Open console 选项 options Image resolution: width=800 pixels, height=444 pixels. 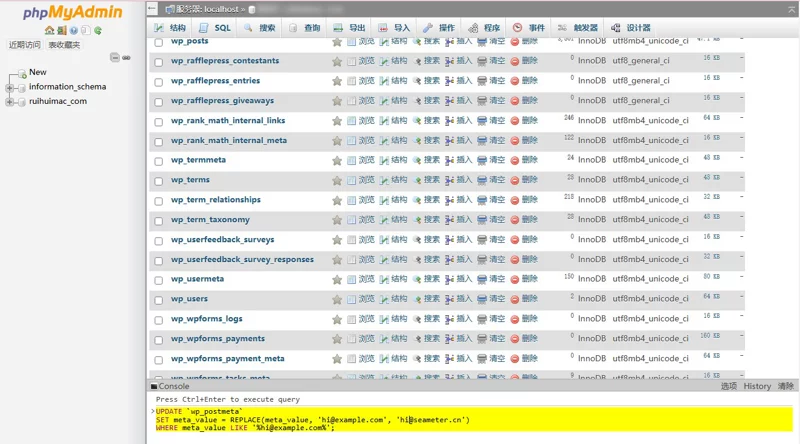pyautogui.click(x=729, y=386)
